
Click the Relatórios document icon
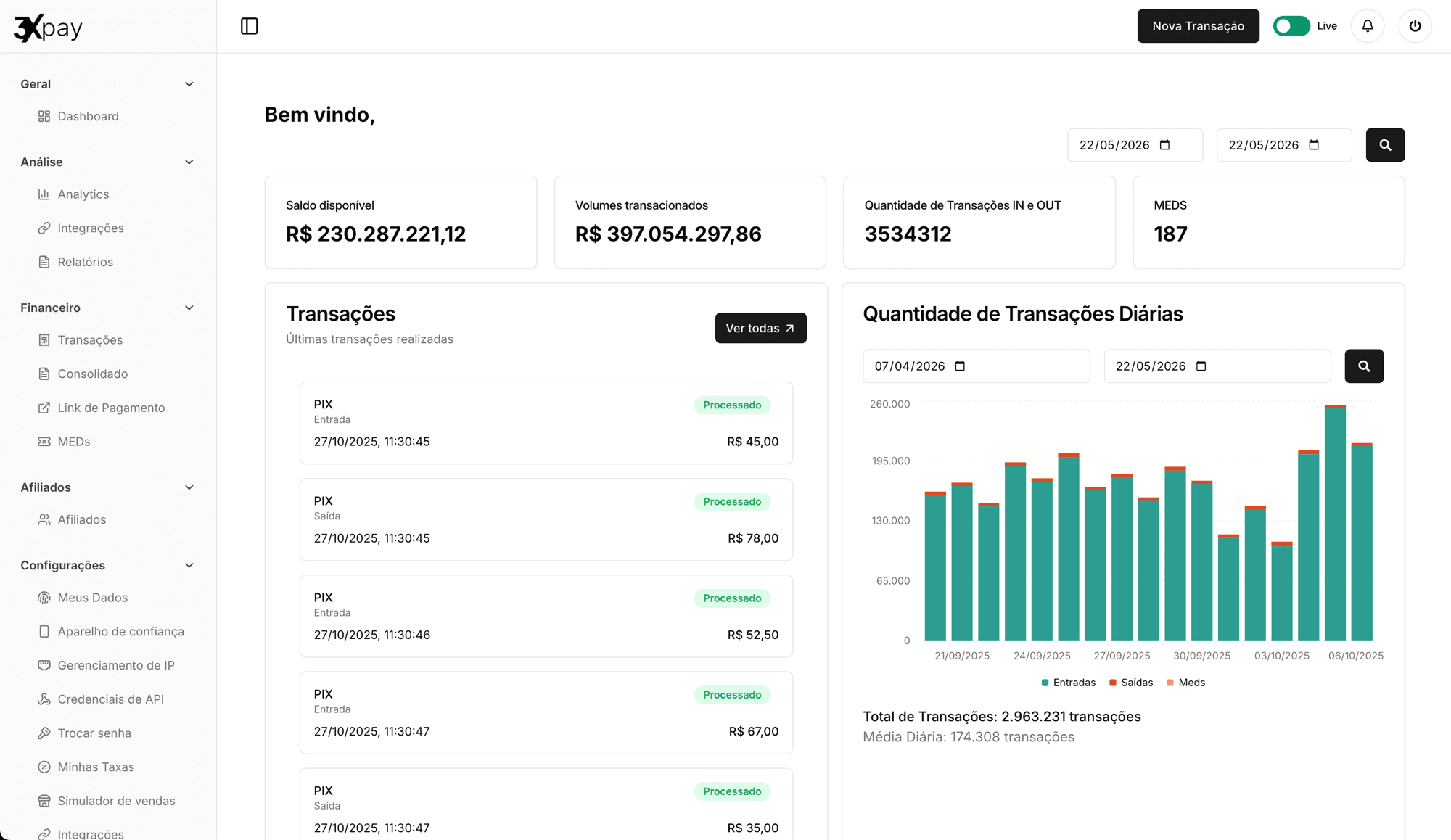[44, 262]
